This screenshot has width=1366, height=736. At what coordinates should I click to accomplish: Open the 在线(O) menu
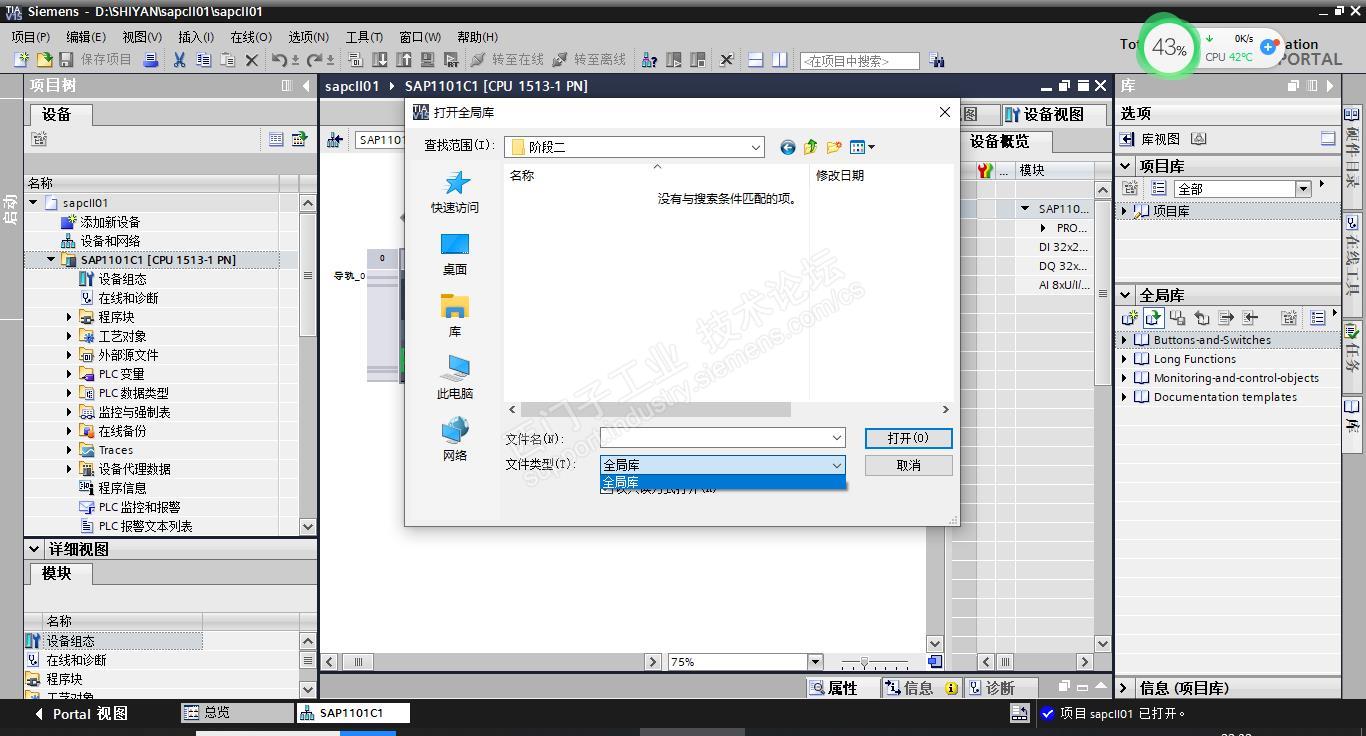click(x=251, y=37)
